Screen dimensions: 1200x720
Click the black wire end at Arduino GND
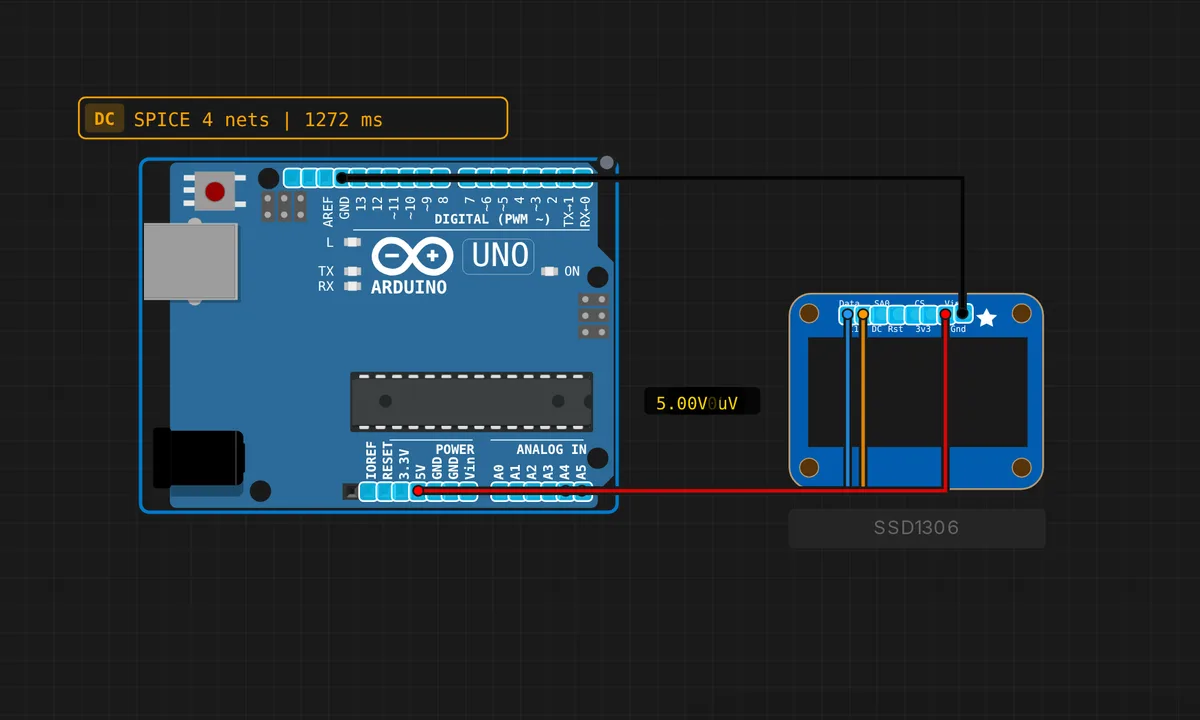point(341,178)
